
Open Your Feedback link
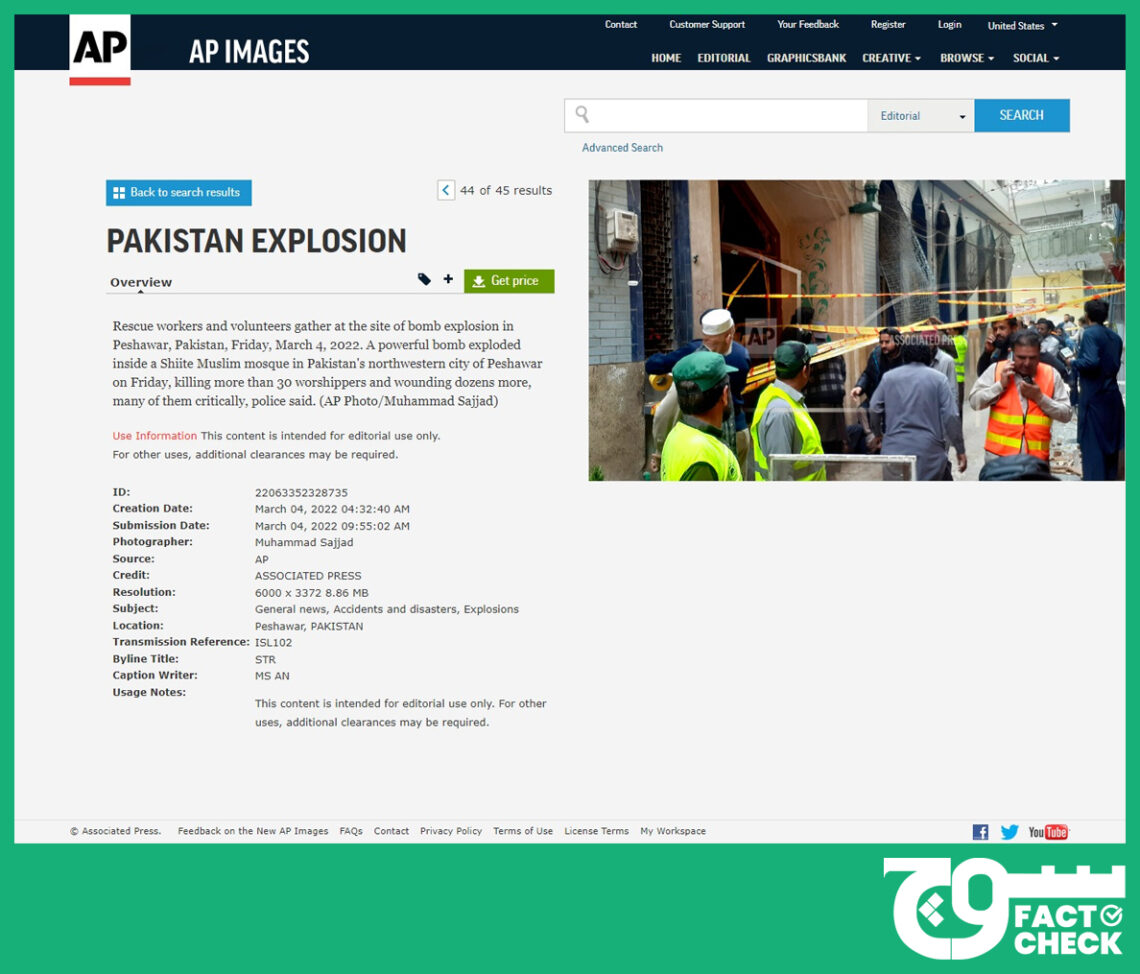[808, 25]
